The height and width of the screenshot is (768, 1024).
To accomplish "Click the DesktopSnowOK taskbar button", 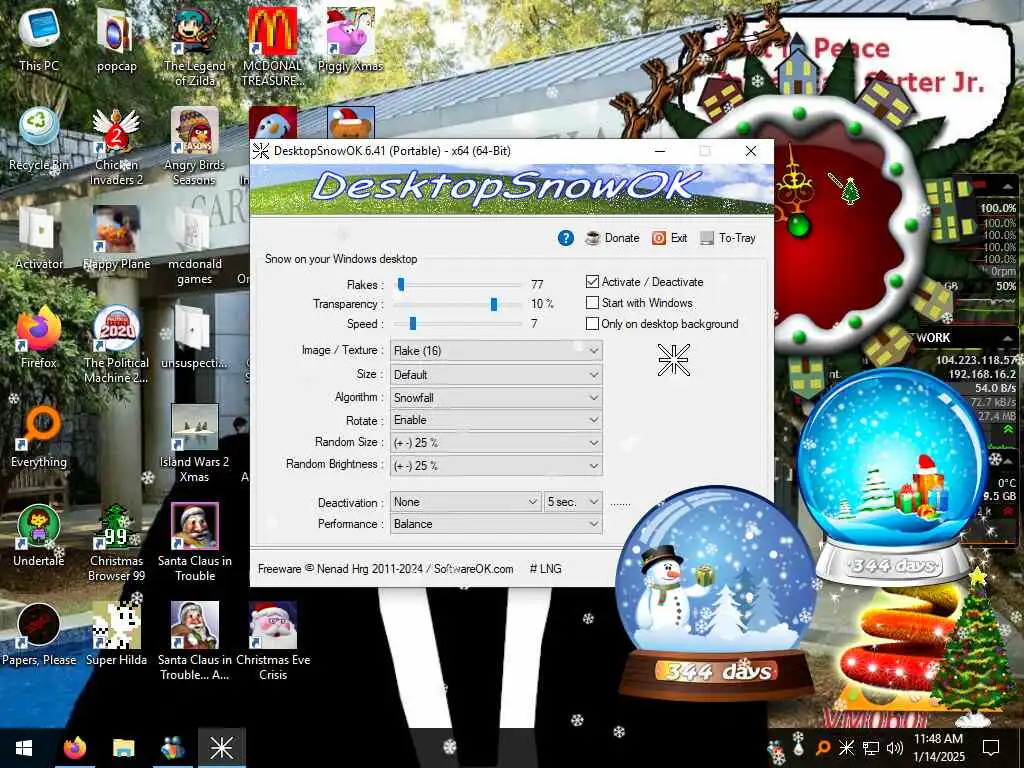I will (221, 748).
